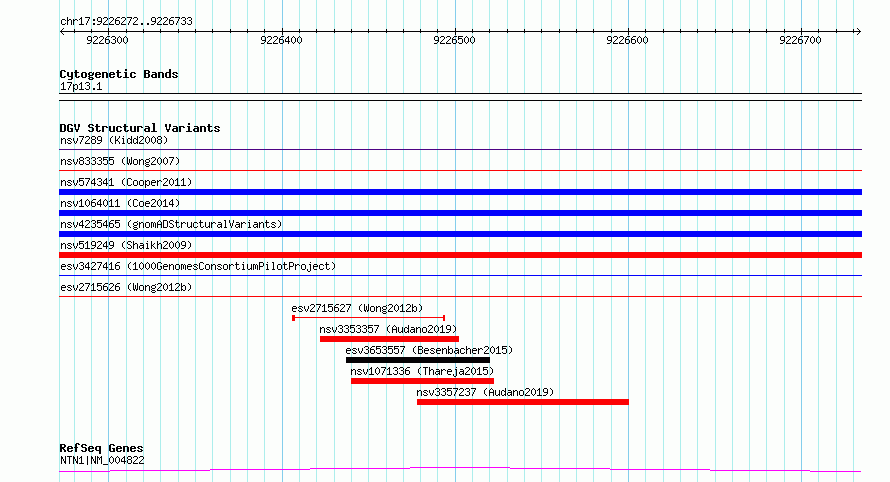Click the red bar under nsv1071336
The image size is (890, 482).
point(422,381)
